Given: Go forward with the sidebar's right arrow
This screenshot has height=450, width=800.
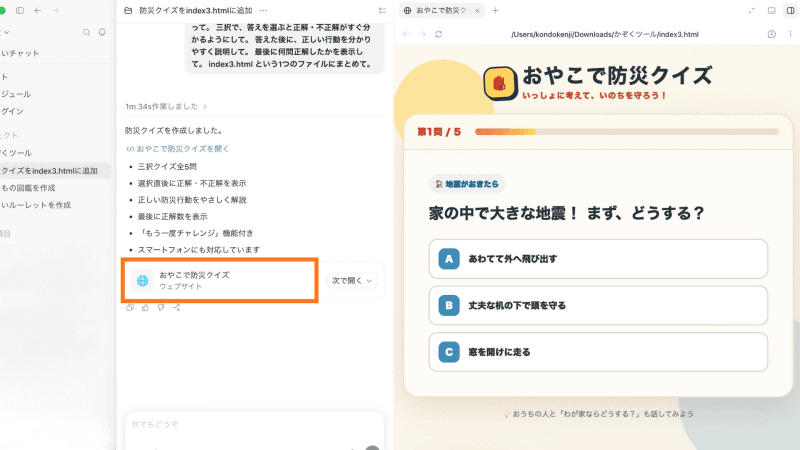Looking at the screenshot, I should (x=55, y=10).
